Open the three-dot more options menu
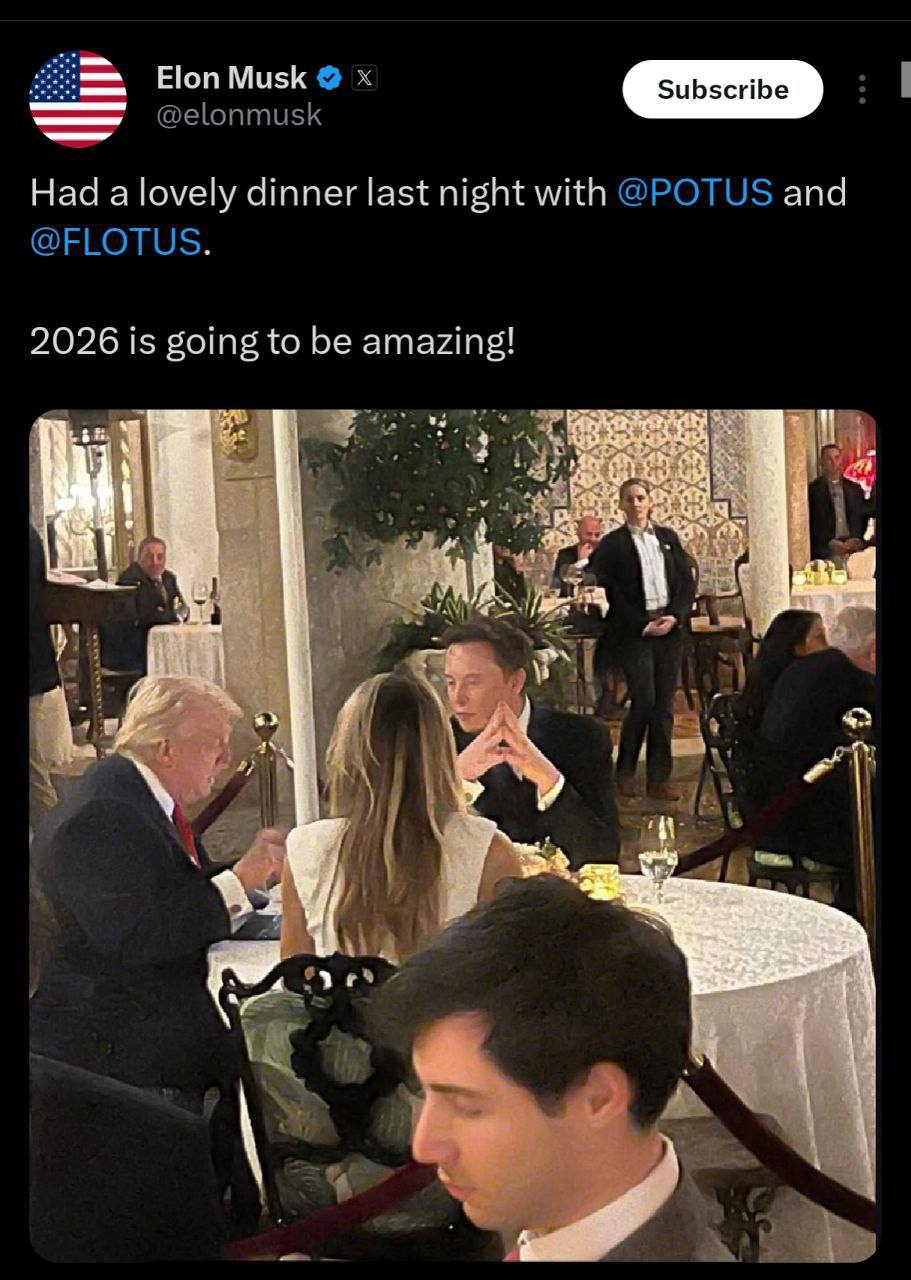Screen dimensions: 911x1280 point(862,90)
